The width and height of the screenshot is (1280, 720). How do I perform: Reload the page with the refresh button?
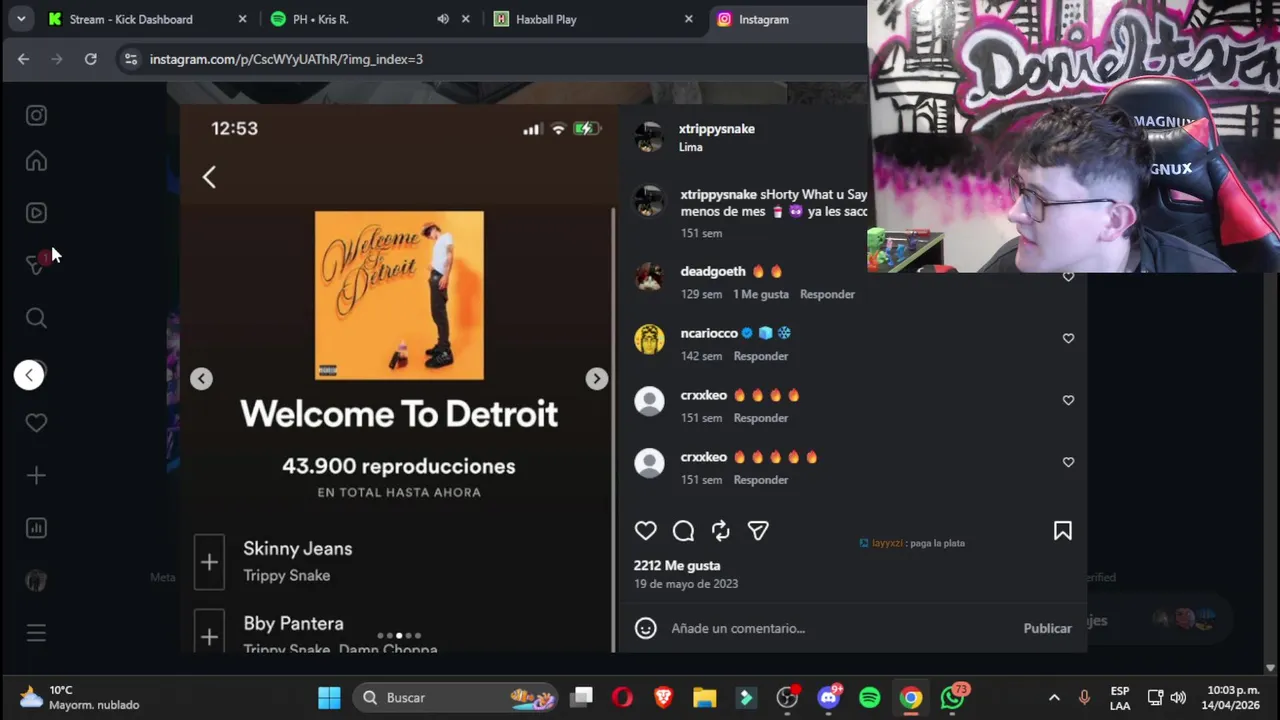point(90,59)
